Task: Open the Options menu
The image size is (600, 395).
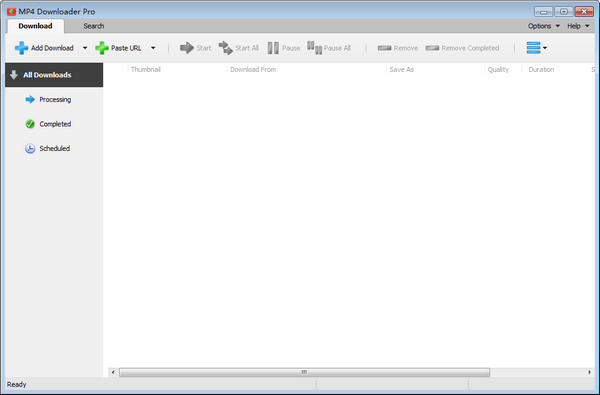Action: point(544,26)
